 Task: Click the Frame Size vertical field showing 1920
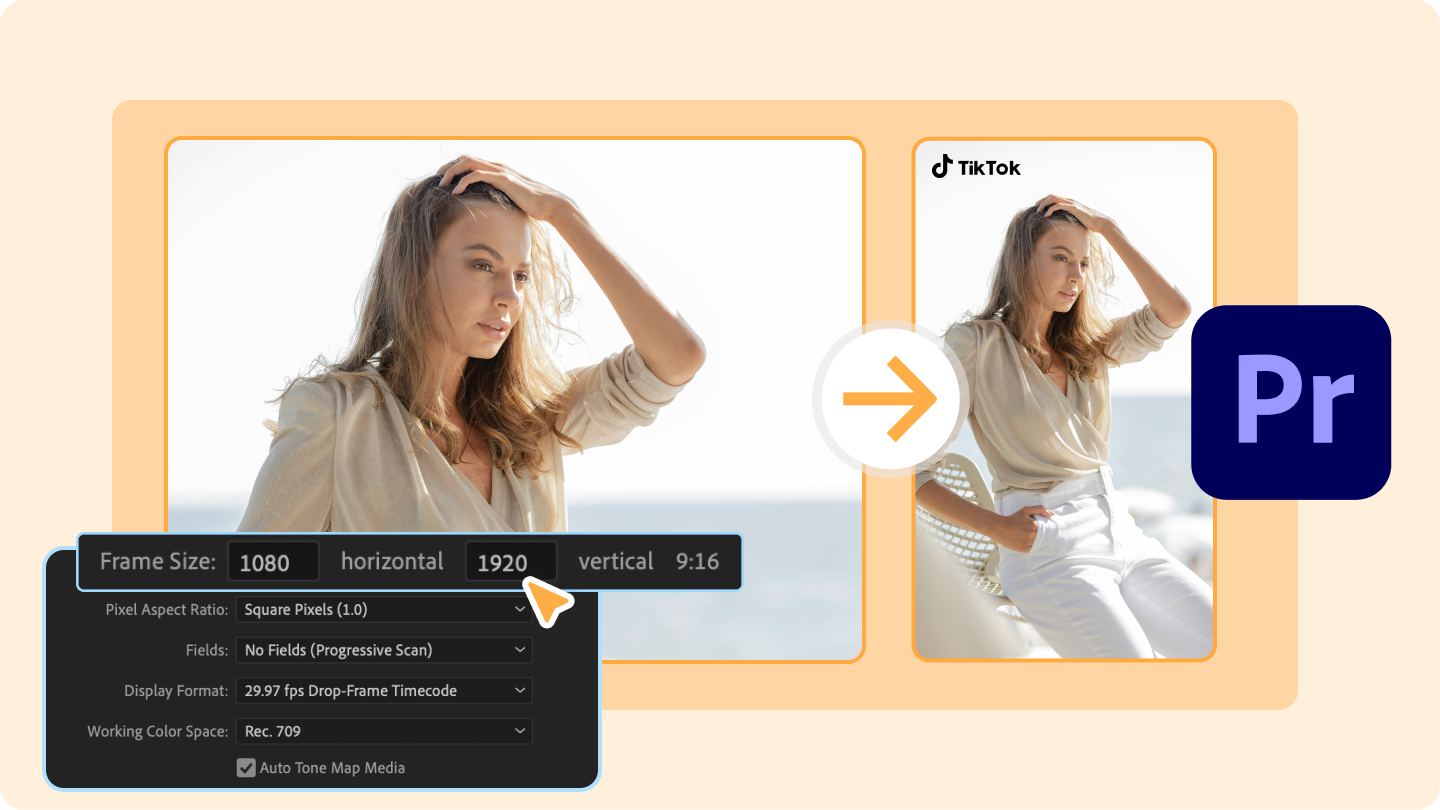[511, 562]
